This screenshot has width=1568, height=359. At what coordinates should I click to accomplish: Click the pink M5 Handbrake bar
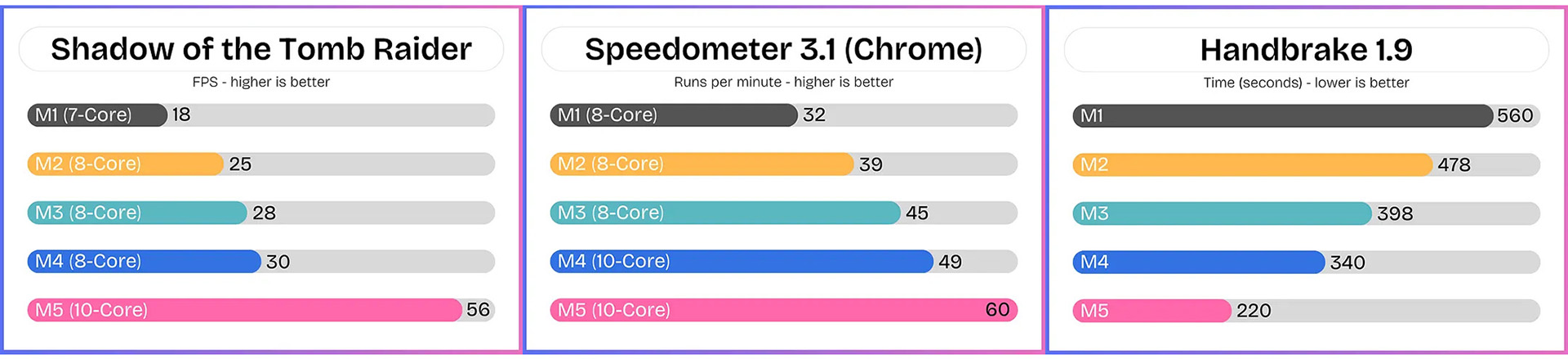(x=1151, y=311)
